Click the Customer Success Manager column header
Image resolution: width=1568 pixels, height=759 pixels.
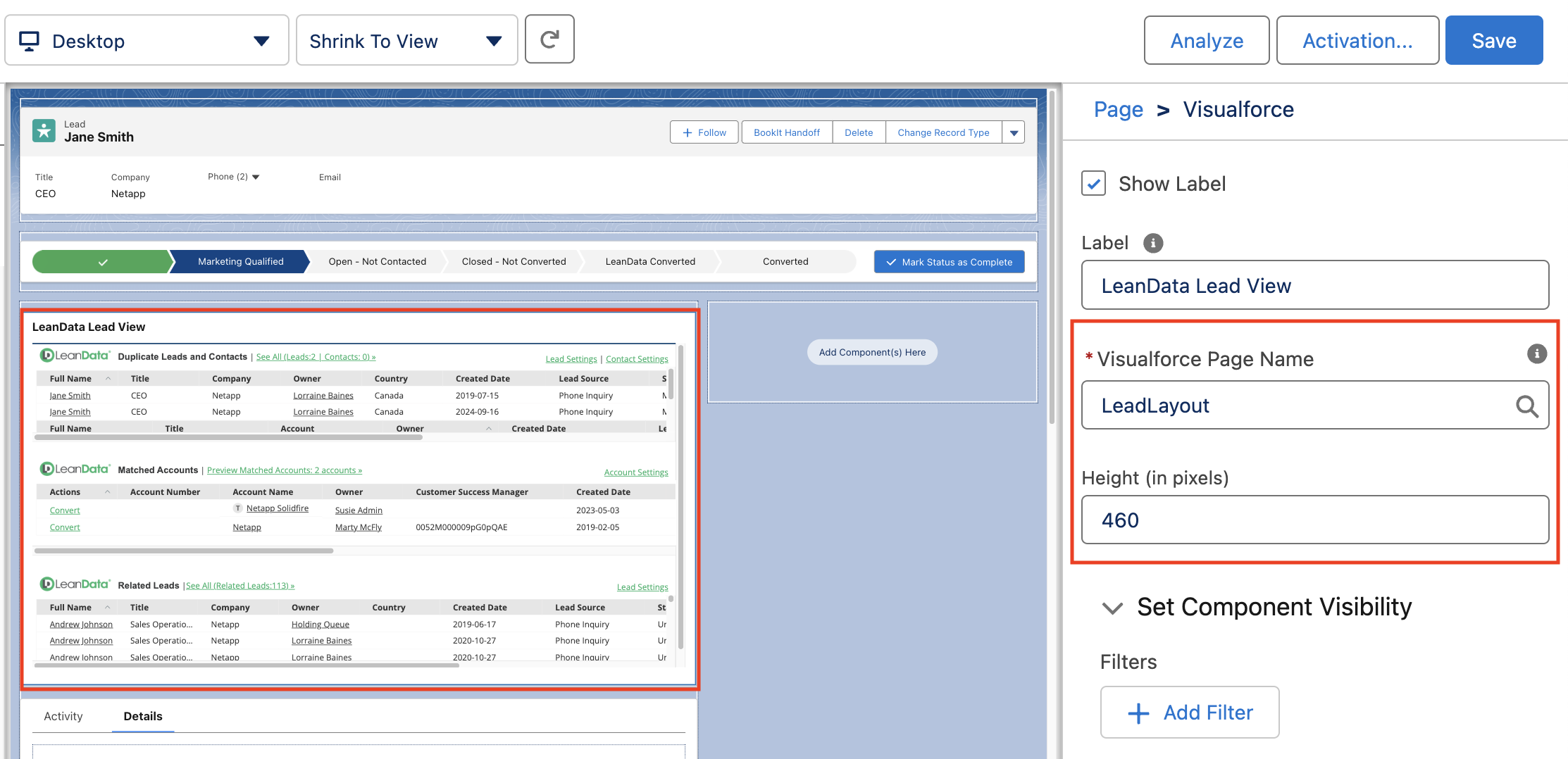(x=472, y=492)
